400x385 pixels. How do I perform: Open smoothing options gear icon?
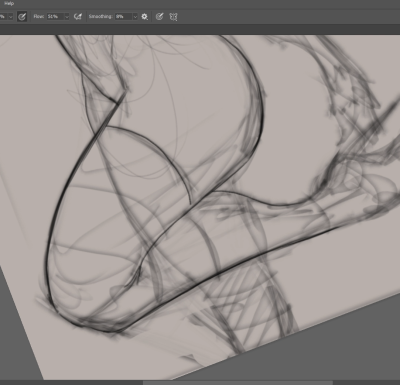145,17
